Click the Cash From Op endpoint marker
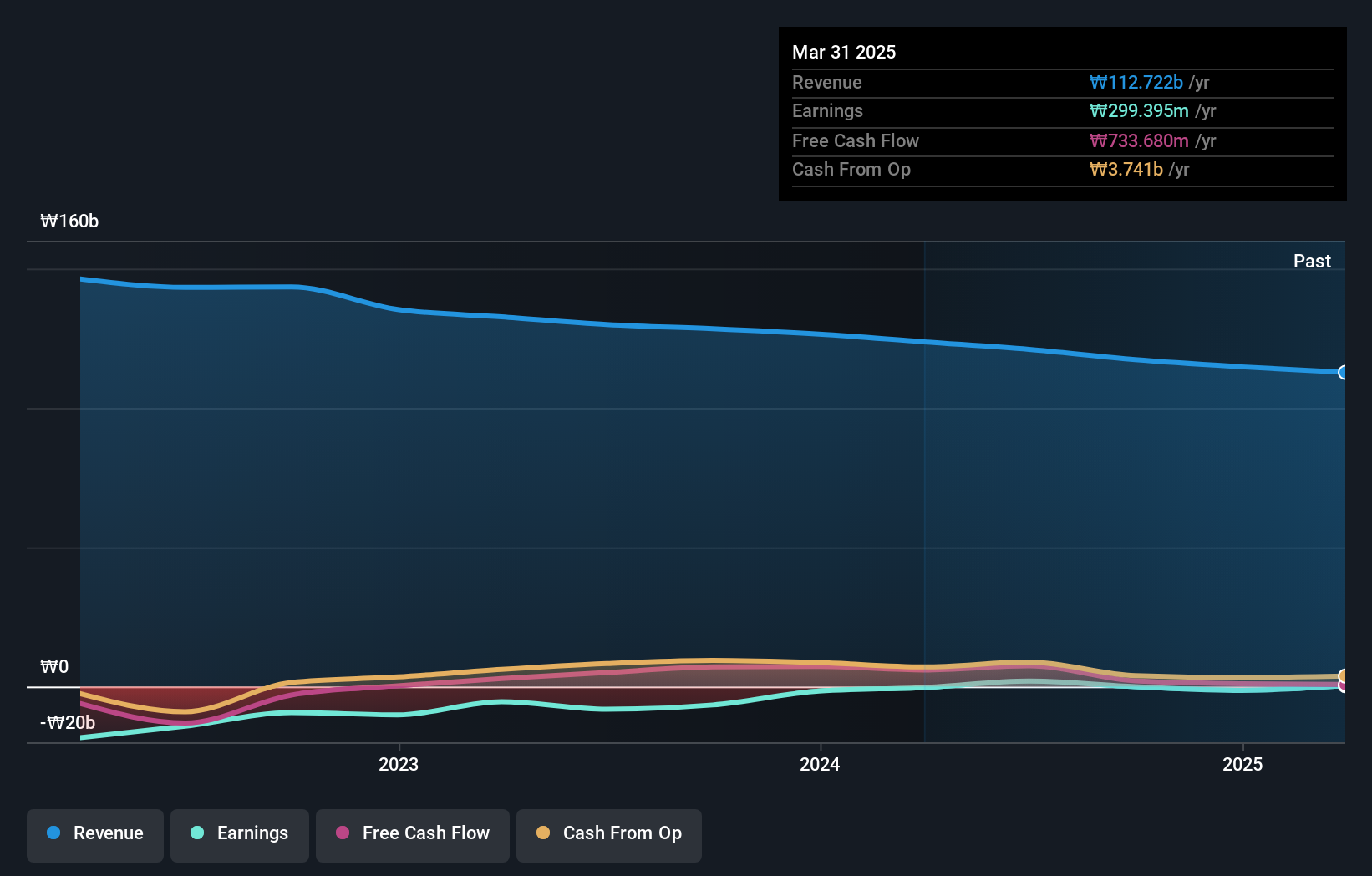Screen dimensions: 1372x876 point(1343,676)
